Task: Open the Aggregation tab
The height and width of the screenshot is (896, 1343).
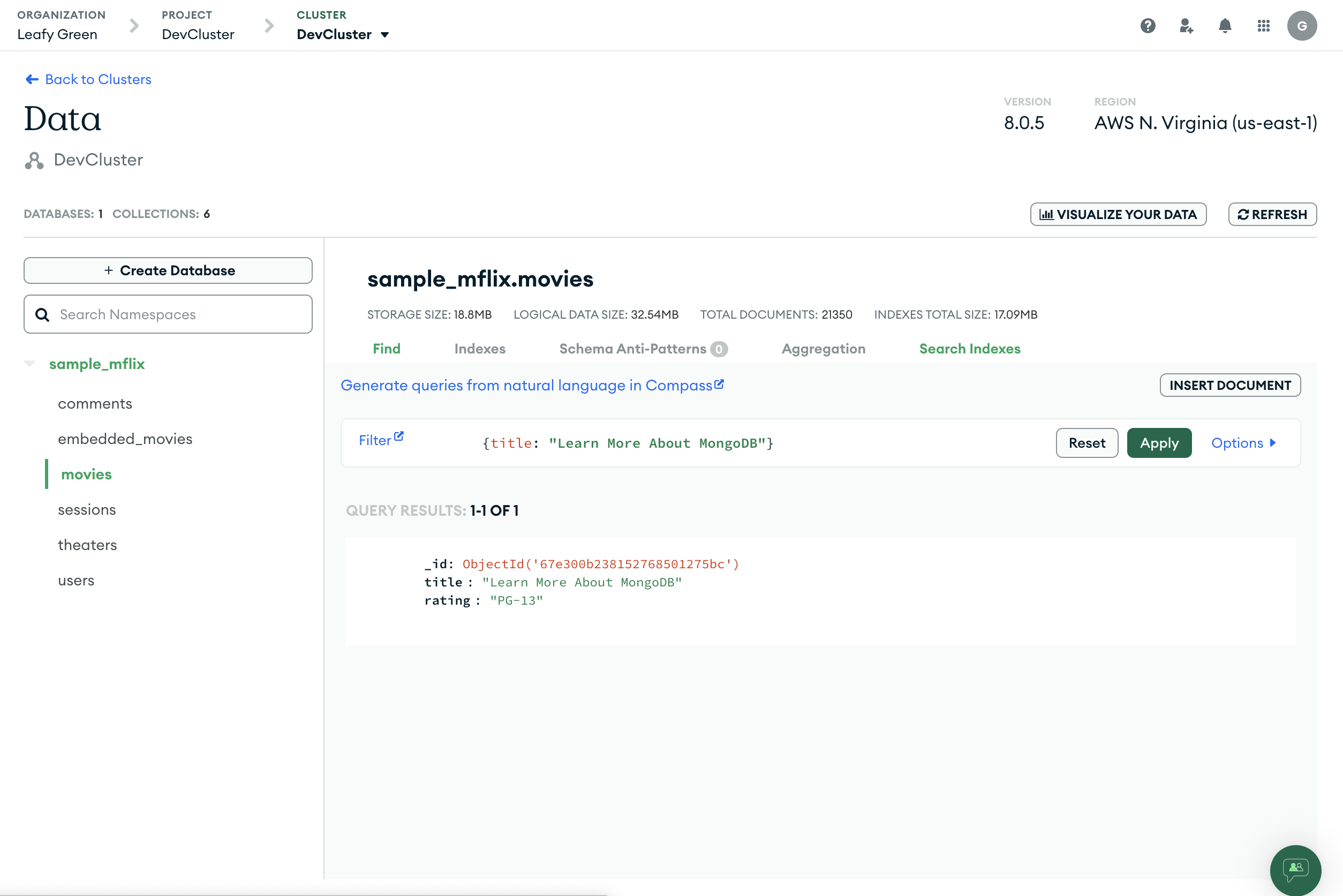Action: pos(823,349)
